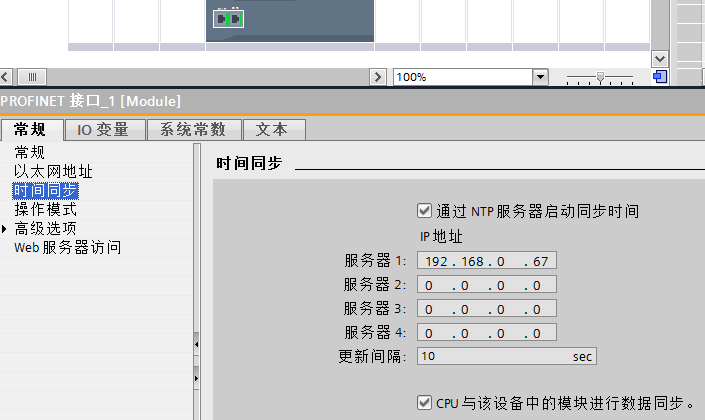Select 以太网地址 in the navigation tree

point(53,171)
